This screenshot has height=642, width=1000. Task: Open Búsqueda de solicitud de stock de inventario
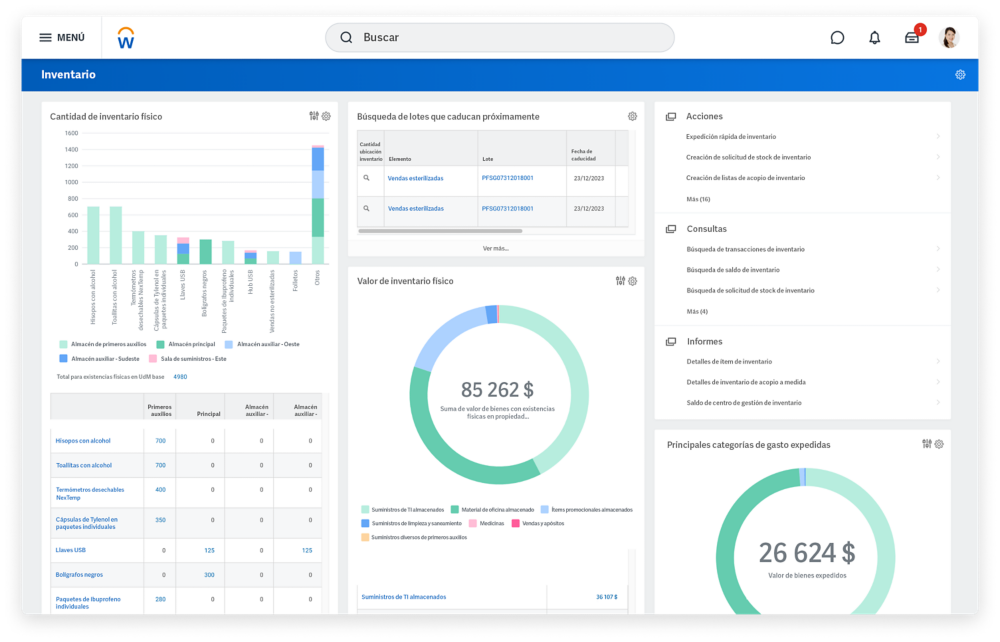click(751, 290)
